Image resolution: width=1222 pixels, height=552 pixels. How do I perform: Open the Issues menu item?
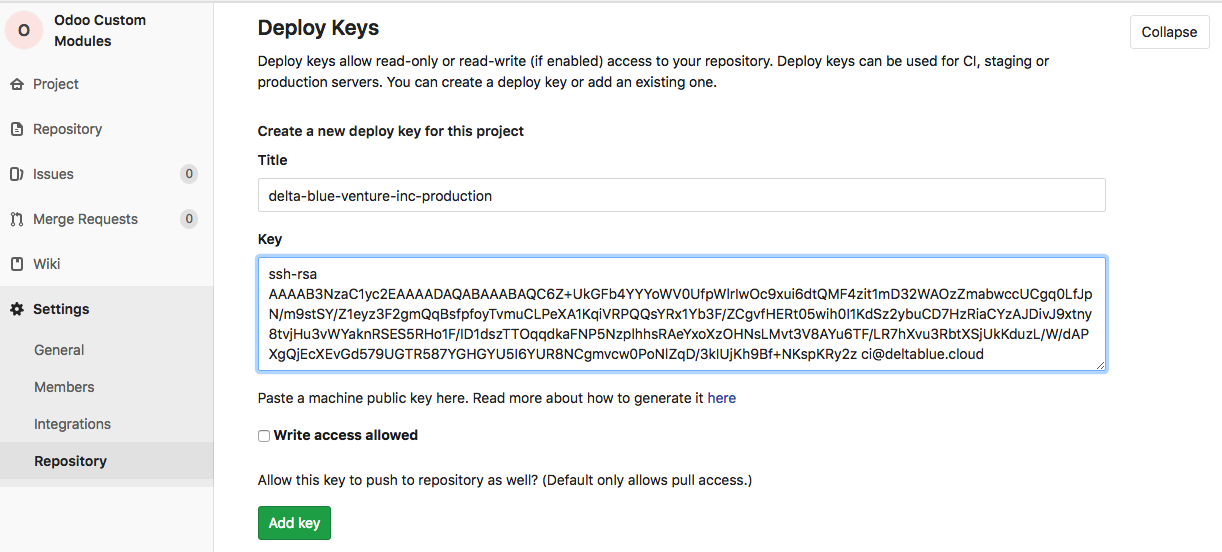(53, 174)
